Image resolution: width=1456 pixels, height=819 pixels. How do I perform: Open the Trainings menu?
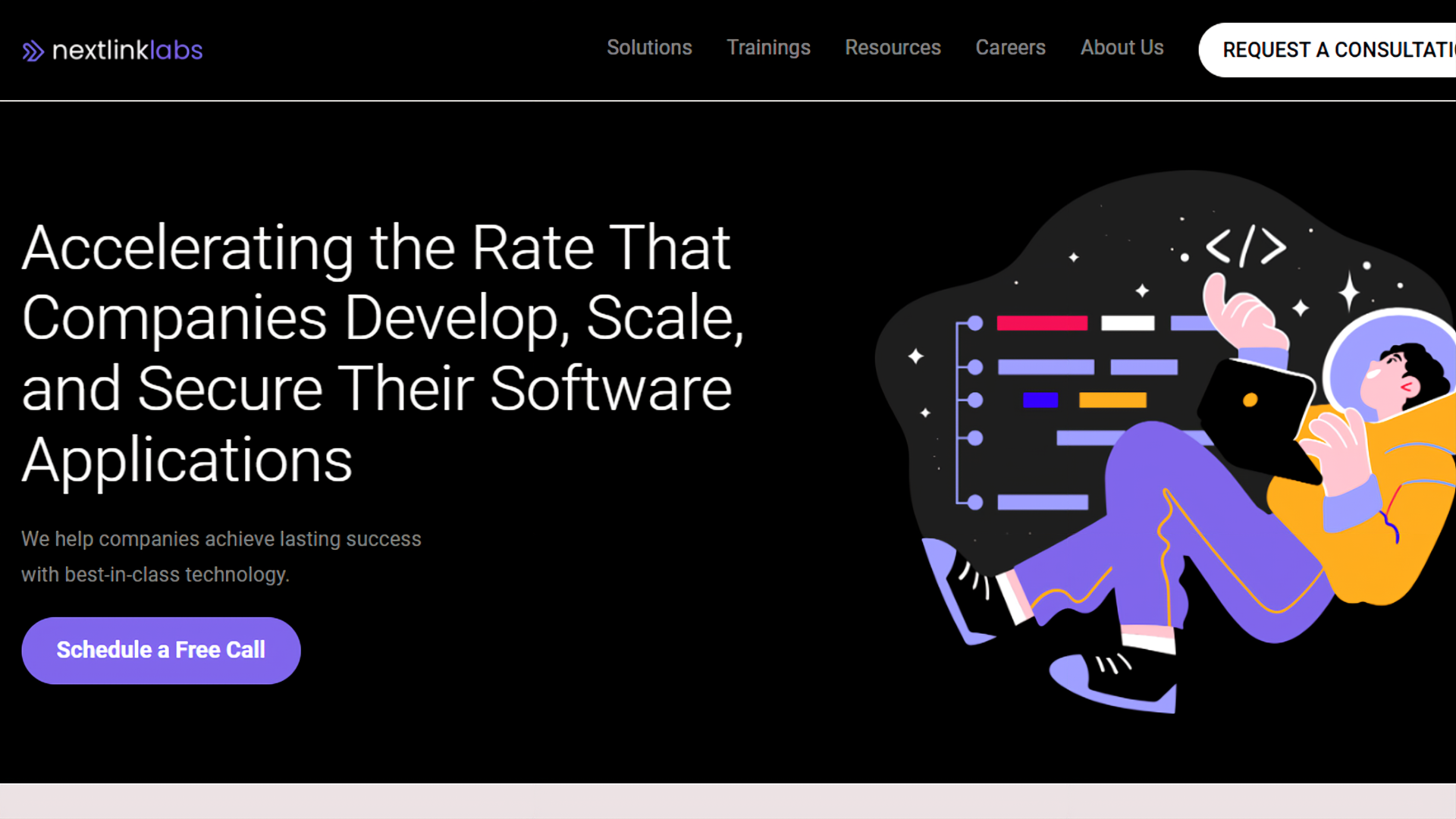tap(768, 48)
